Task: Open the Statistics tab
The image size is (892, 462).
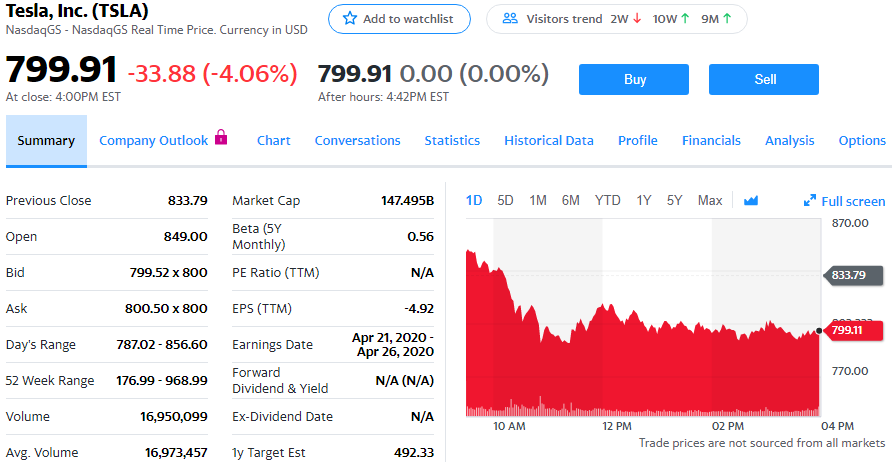Action: point(452,141)
